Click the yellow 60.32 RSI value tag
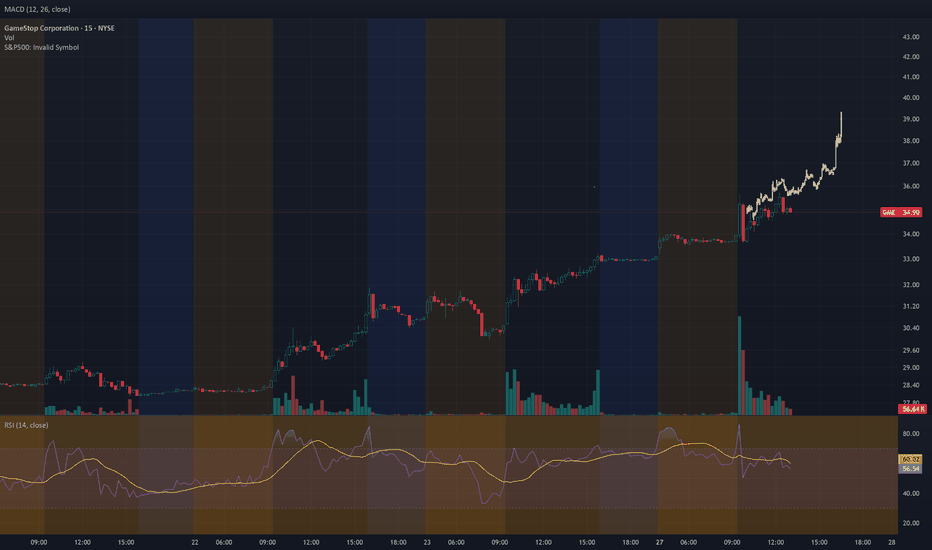Viewport: 932px width, 550px height. (911, 460)
